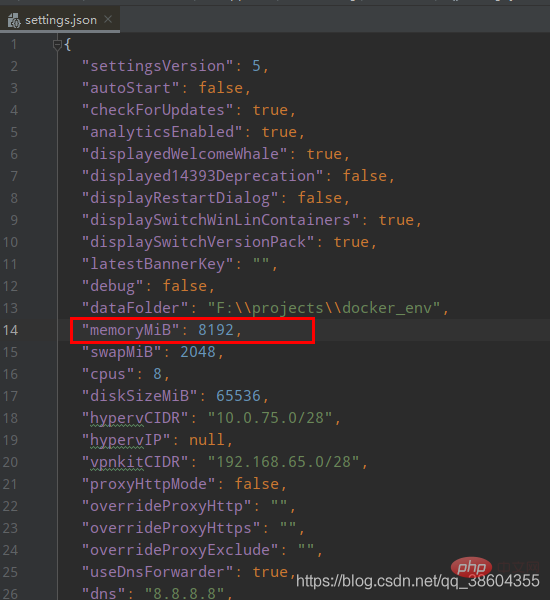Image resolution: width=550 pixels, height=600 pixels.
Task: Click the dns value "8.8.8.8"
Action: pyautogui.click(x=184, y=593)
